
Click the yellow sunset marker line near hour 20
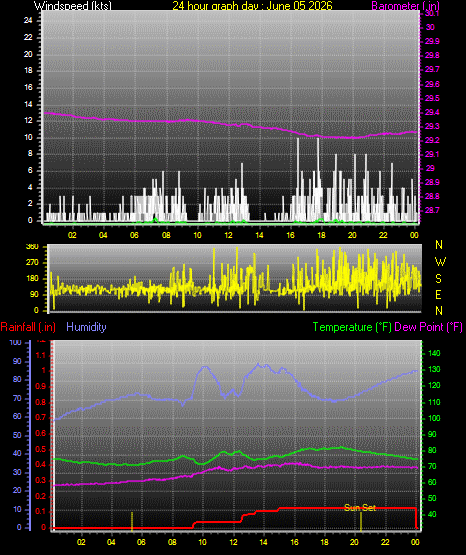point(361,522)
